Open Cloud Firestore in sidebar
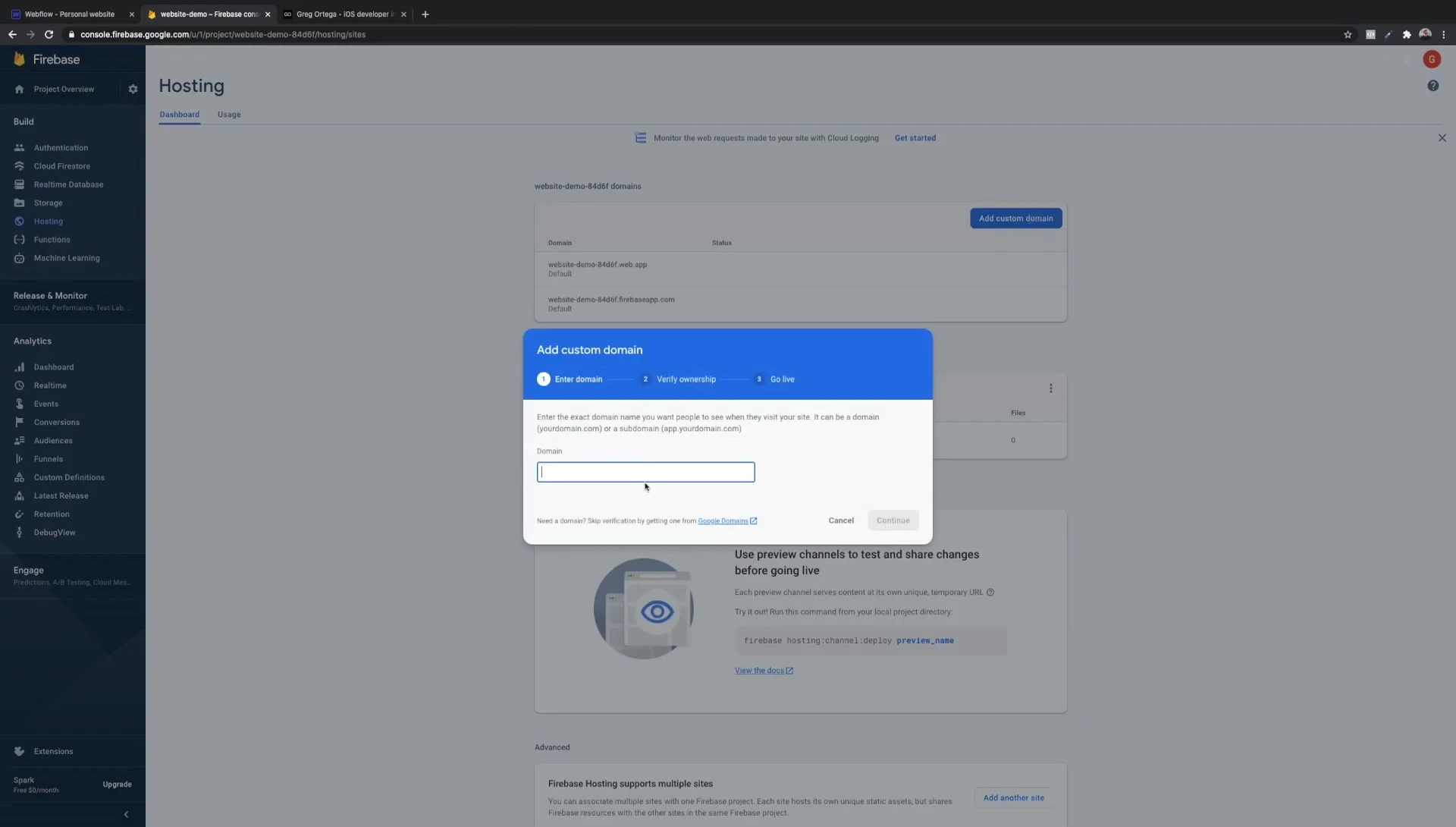Viewport: 1456px width, 827px height. click(x=61, y=166)
